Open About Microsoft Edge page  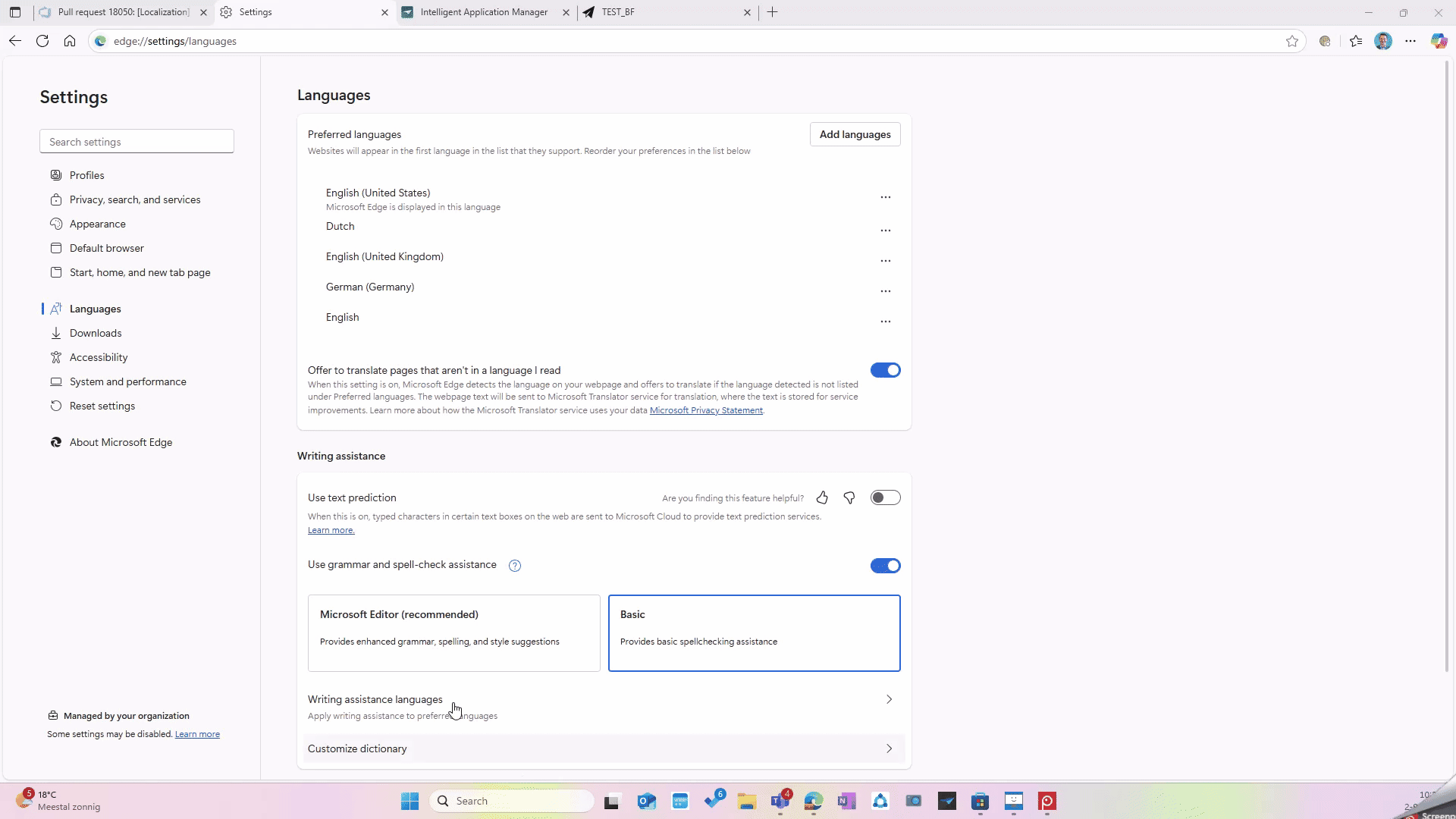pyautogui.click(x=121, y=442)
